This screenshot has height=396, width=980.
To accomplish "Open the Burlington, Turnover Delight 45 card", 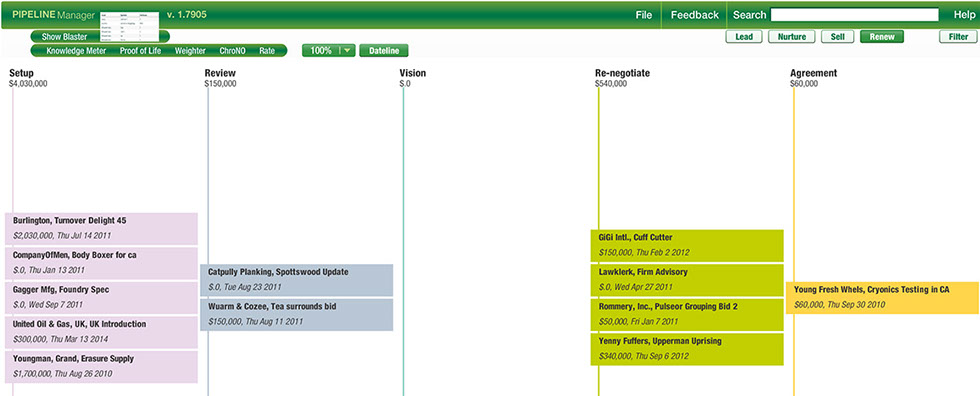I will 101,229.
